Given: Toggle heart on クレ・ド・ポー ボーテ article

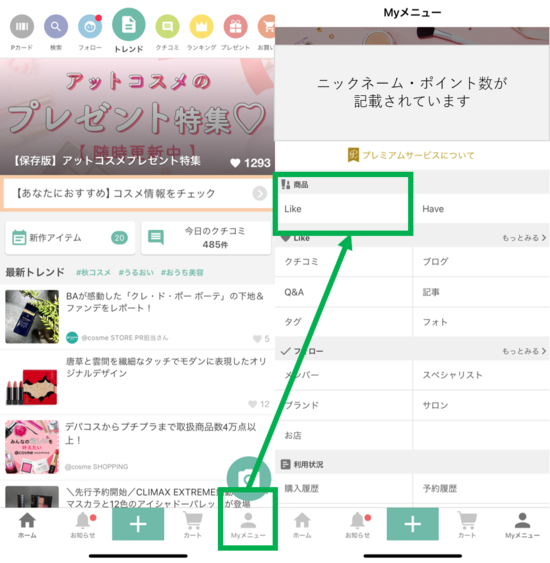Looking at the screenshot, I should click(257, 339).
